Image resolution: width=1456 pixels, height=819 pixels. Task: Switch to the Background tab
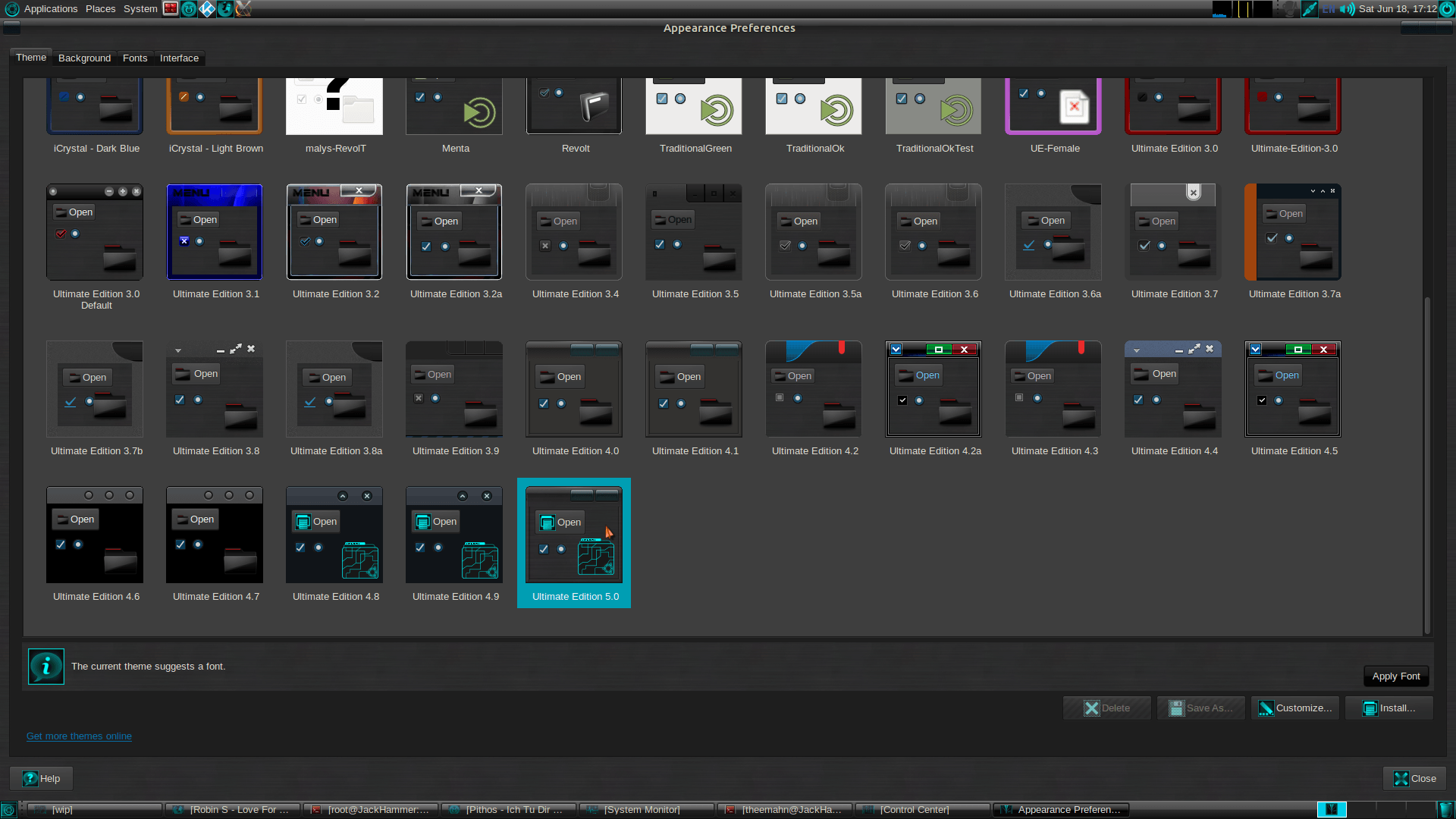pos(84,58)
